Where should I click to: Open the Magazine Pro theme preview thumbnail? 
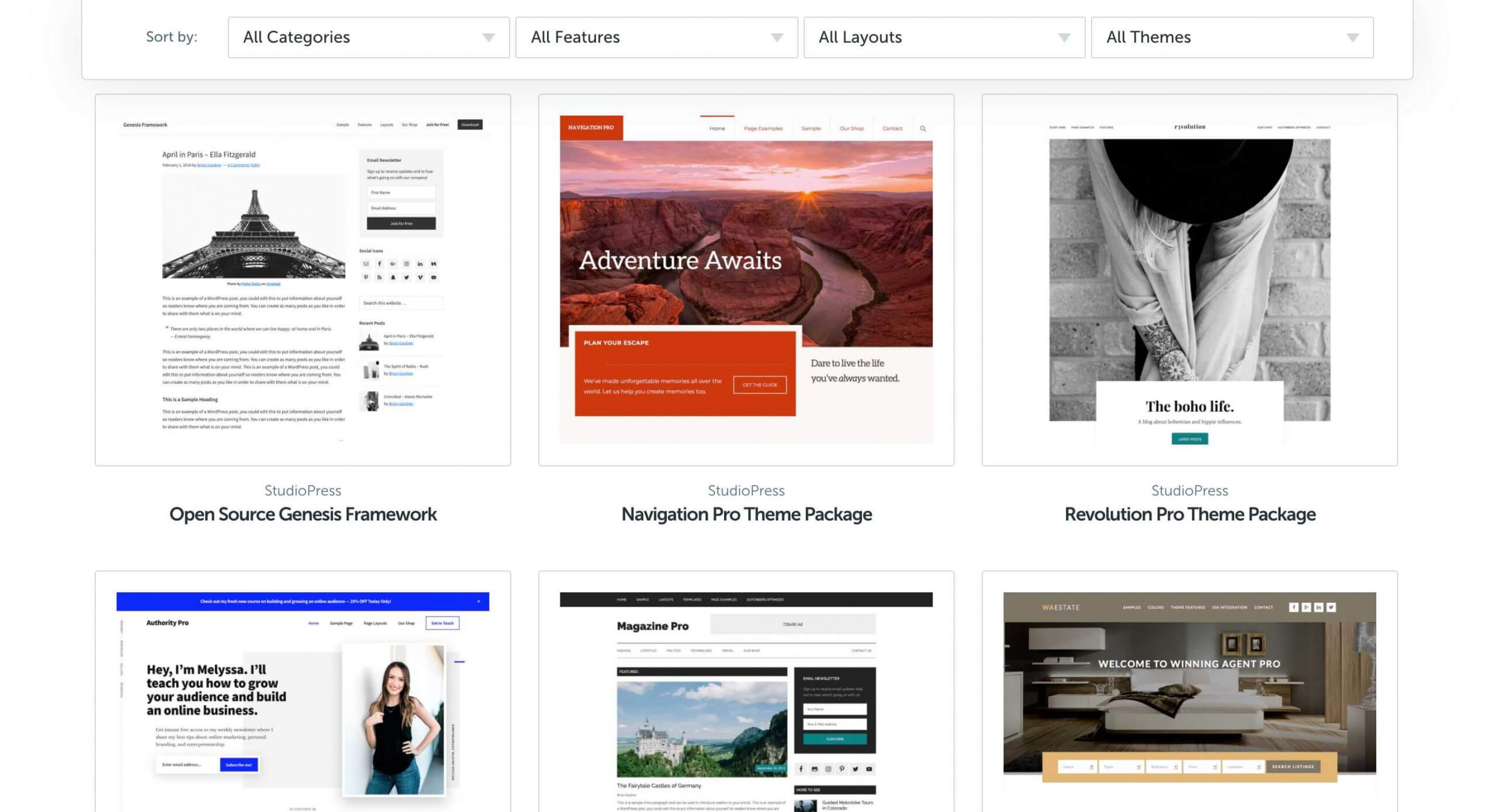click(746, 692)
